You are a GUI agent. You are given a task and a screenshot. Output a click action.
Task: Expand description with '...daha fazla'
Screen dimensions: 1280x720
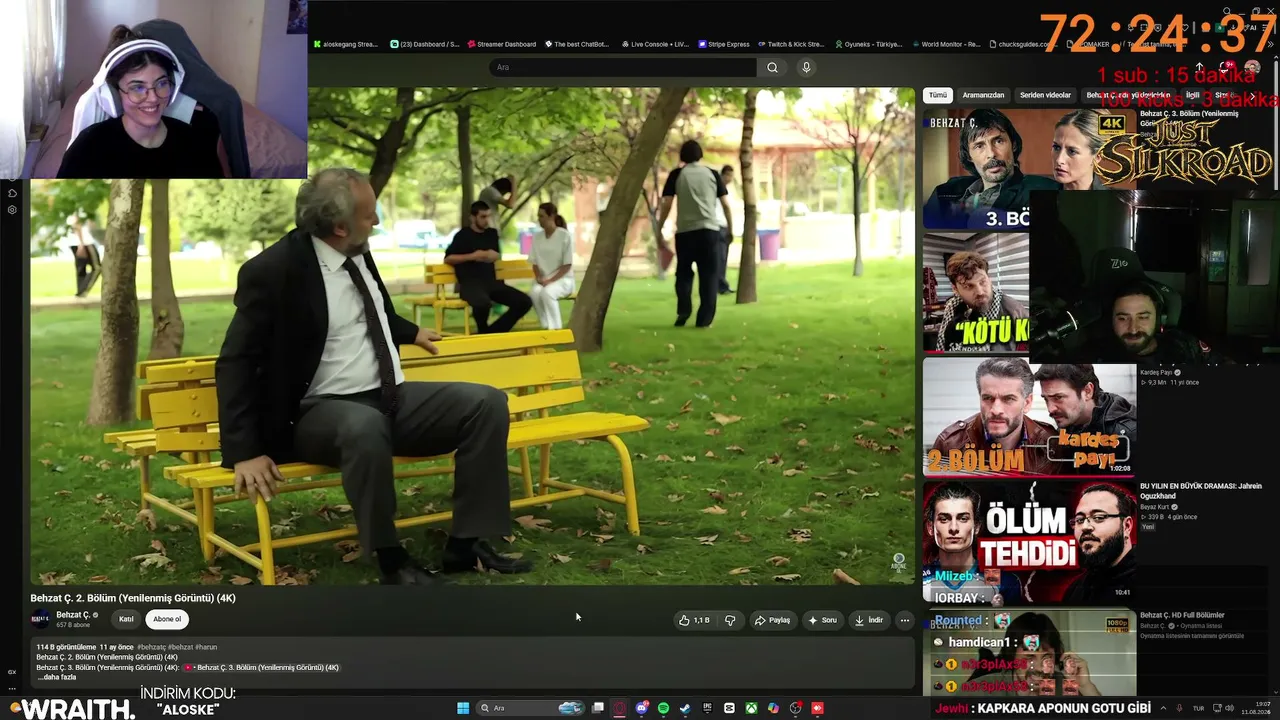click(56, 677)
